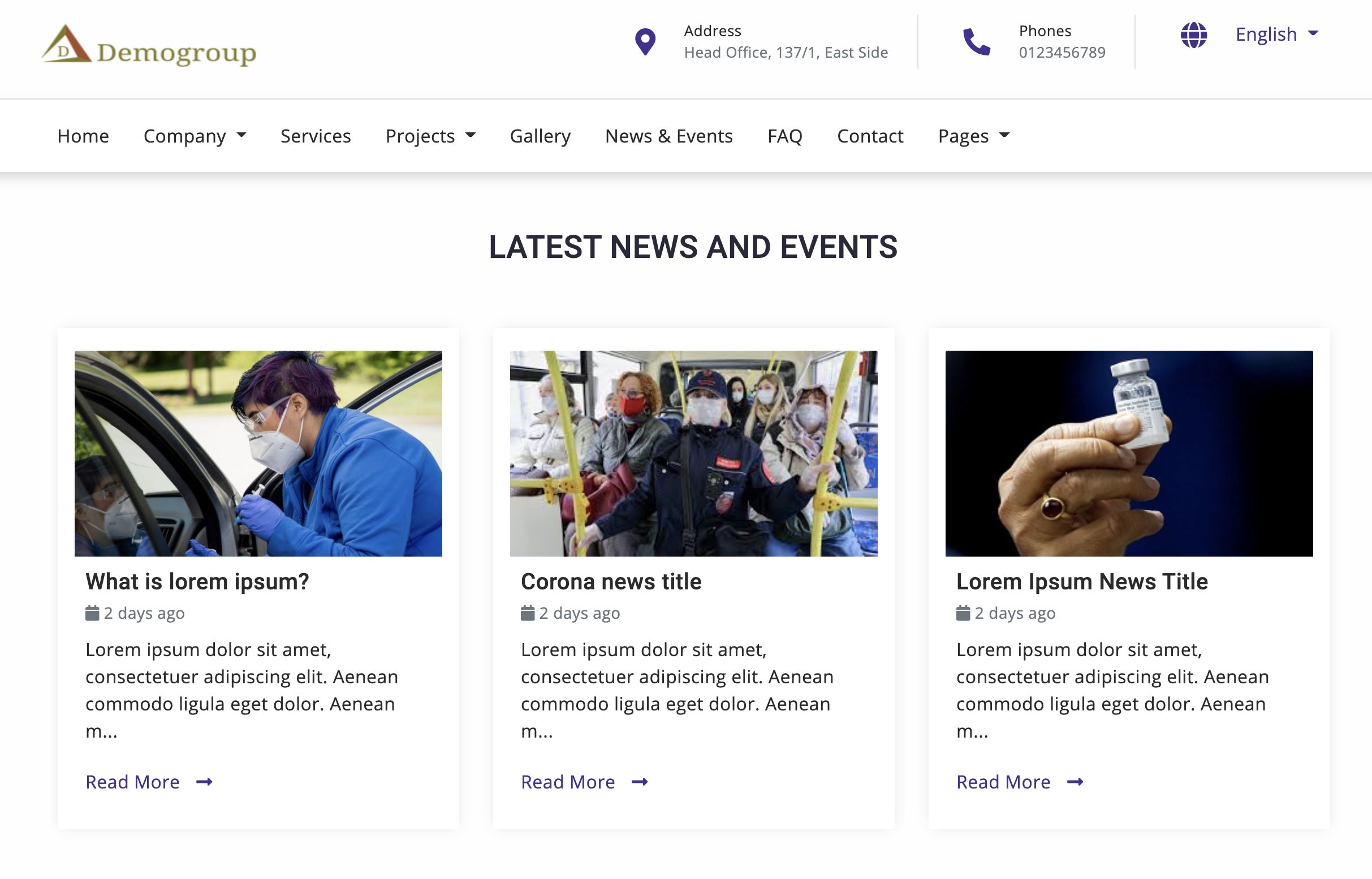Open the Contact menu item

(870, 136)
